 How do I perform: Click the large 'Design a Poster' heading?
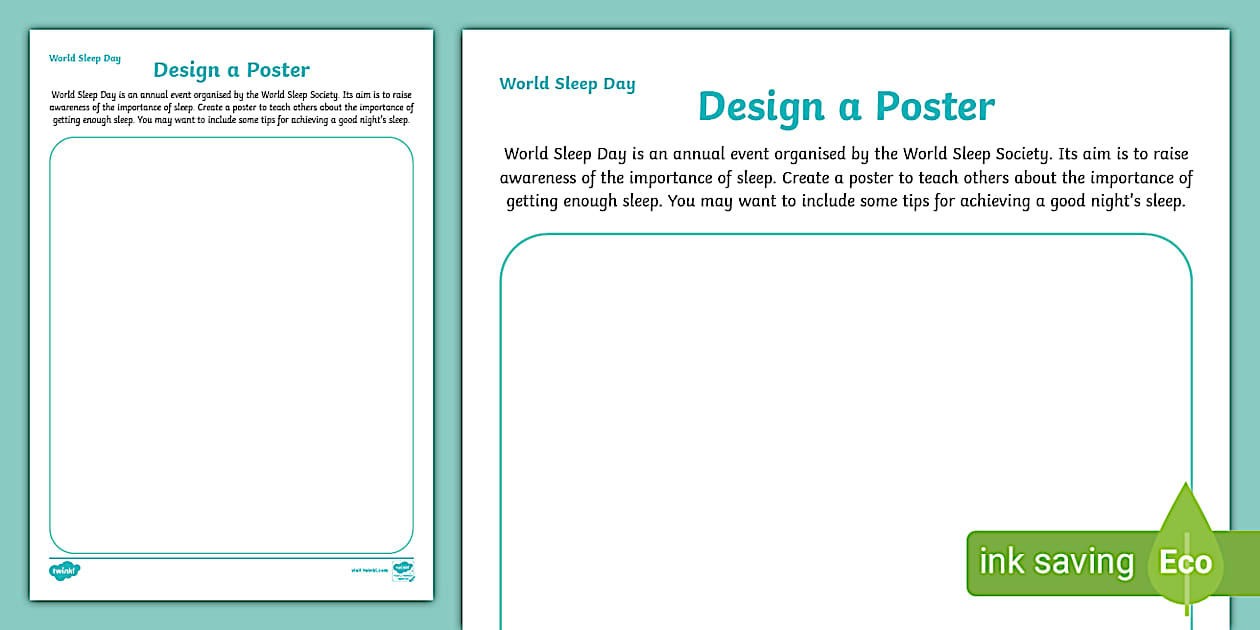(x=846, y=107)
